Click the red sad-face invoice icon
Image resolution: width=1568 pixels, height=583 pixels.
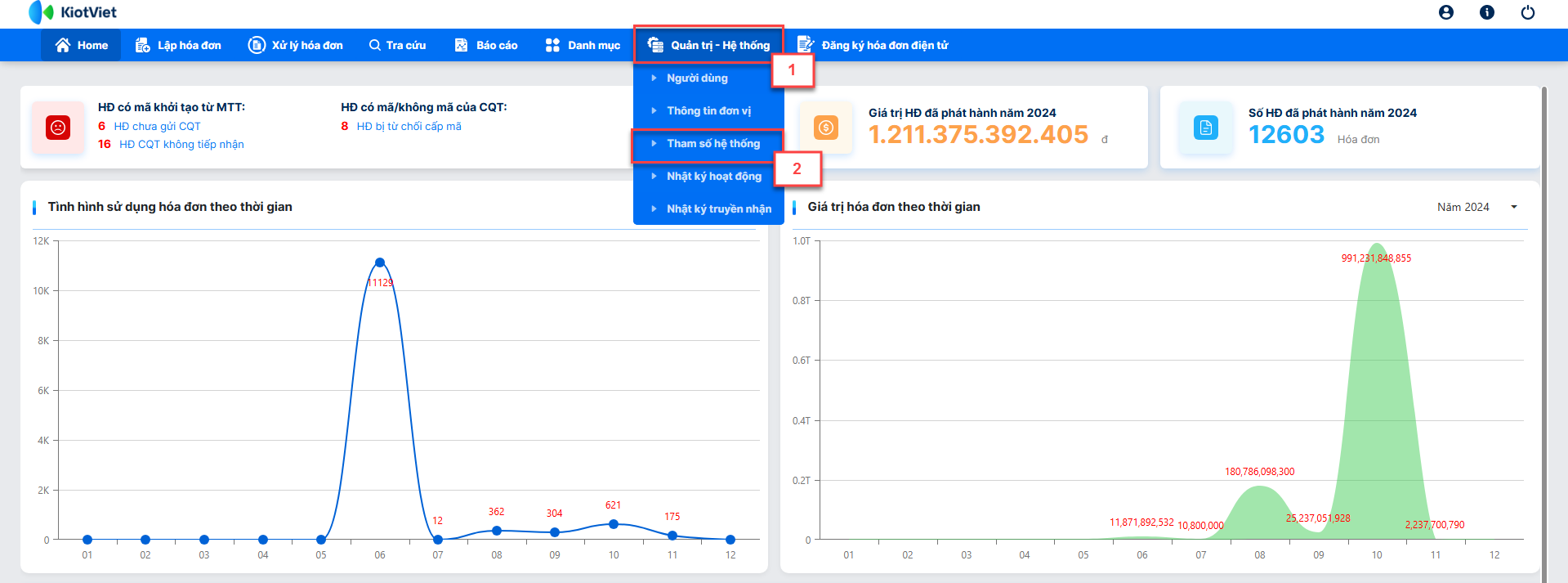58,128
